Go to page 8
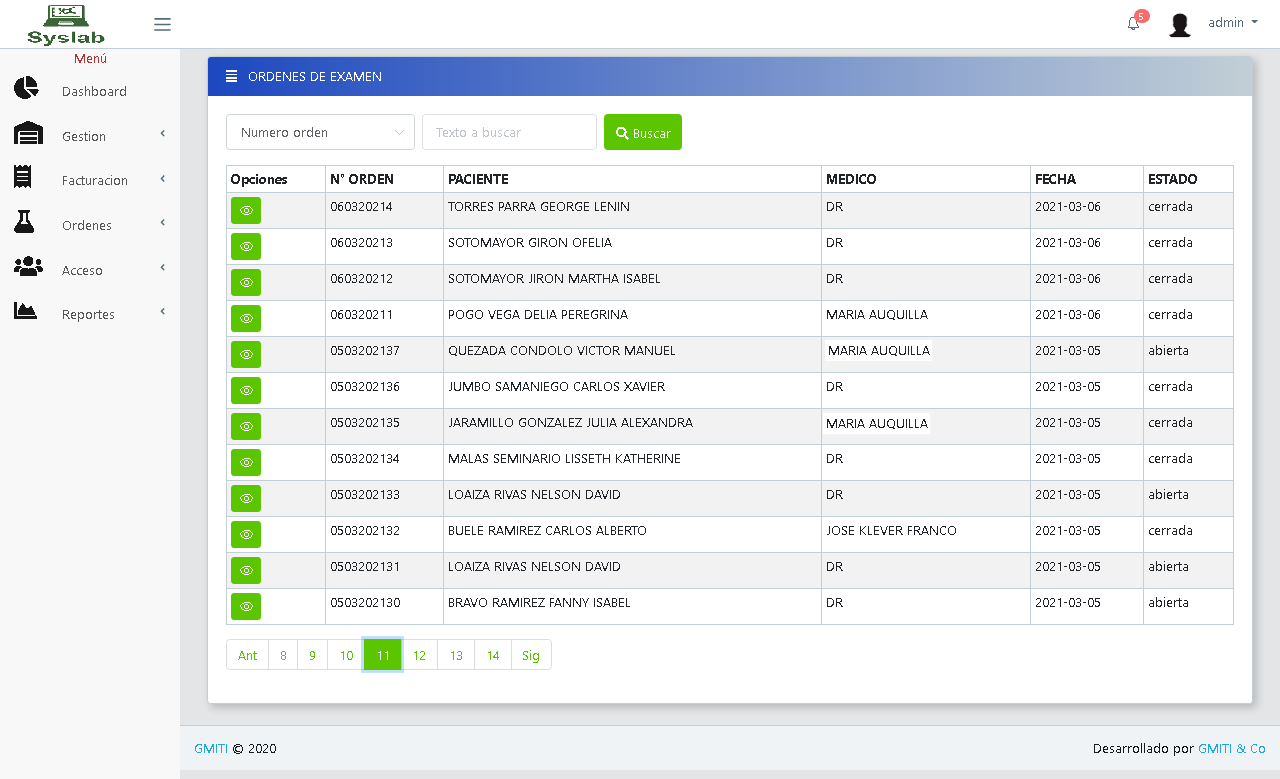The image size is (1280, 779). click(283, 655)
